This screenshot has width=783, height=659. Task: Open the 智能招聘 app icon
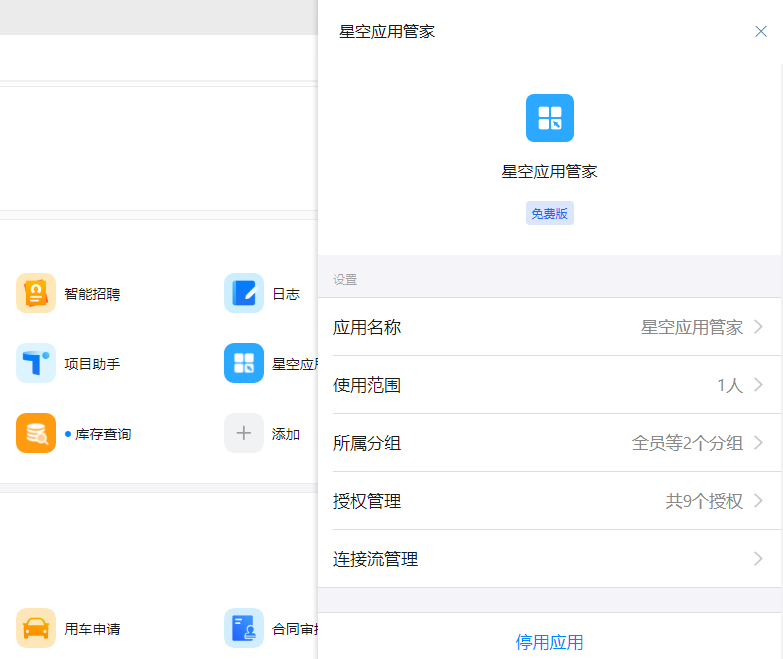pos(36,294)
